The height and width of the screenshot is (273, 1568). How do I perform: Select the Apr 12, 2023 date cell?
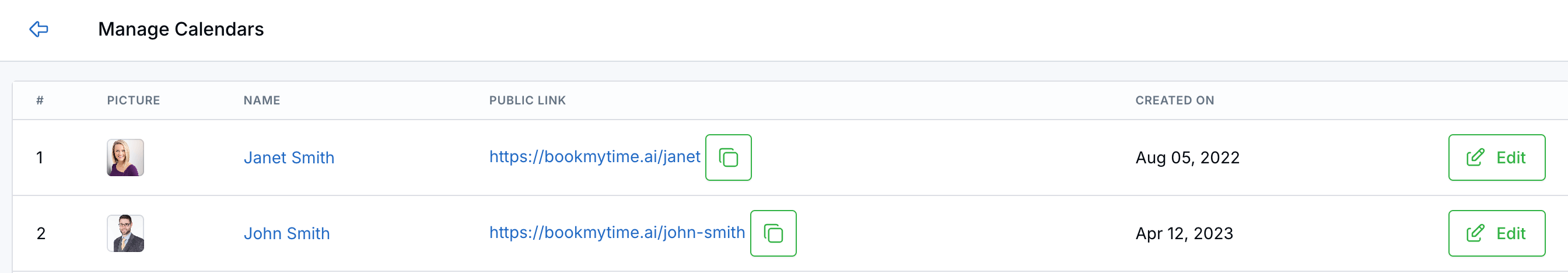(x=1184, y=233)
